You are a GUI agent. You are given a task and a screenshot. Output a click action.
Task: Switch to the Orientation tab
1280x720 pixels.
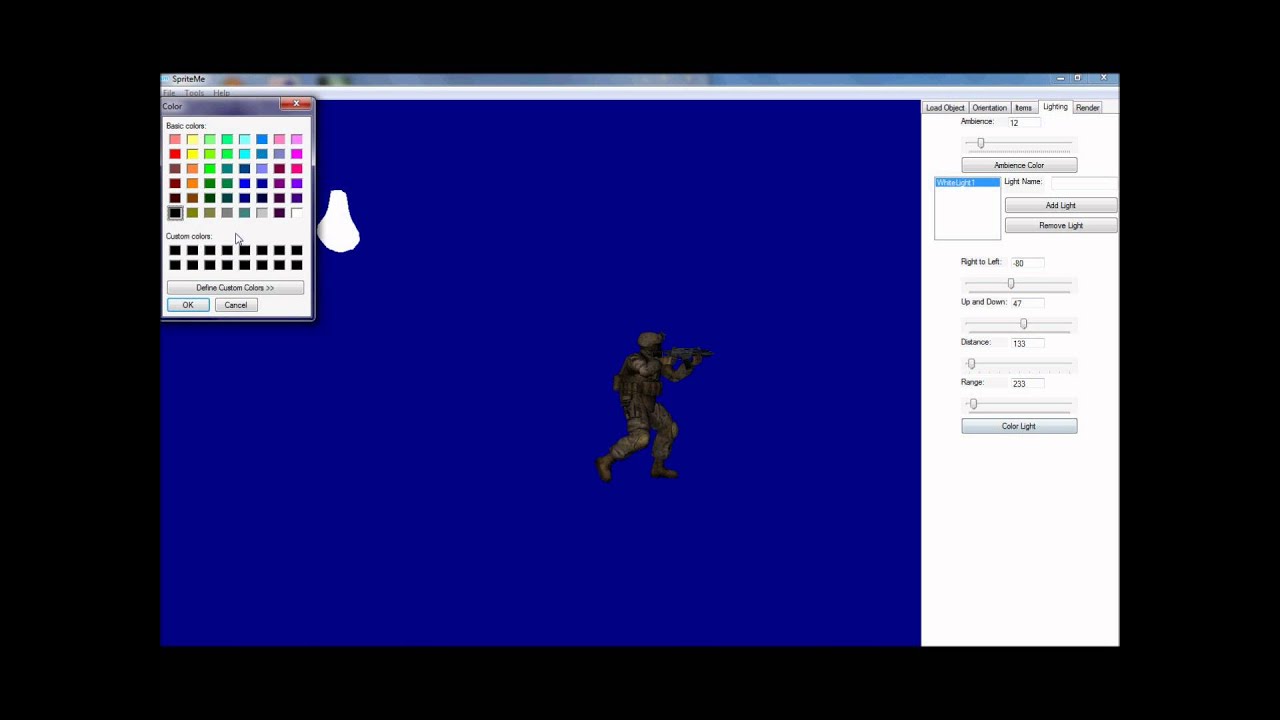(x=989, y=107)
